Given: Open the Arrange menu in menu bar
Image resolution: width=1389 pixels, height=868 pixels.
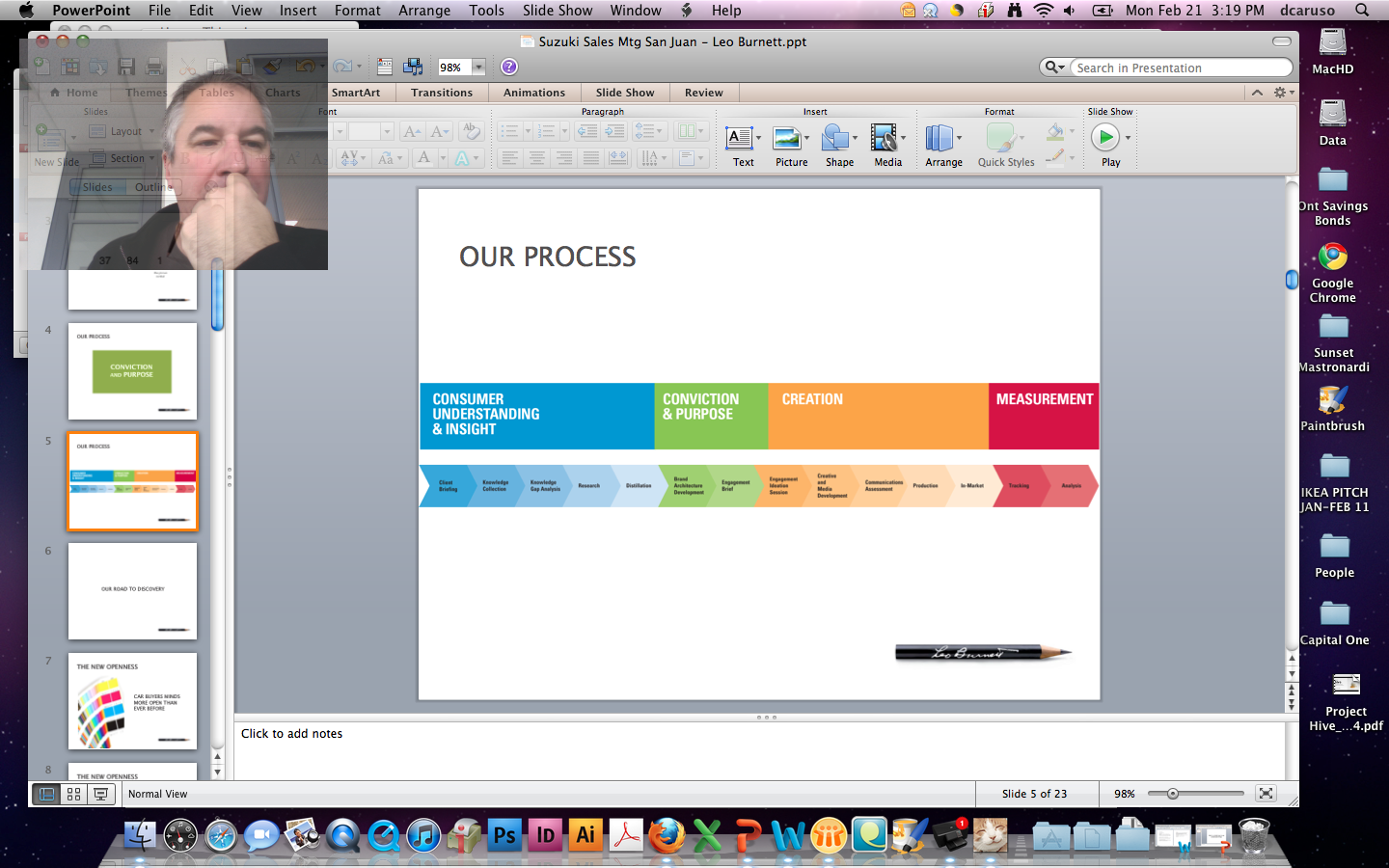Looking at the screenshot, I should tap(424, 11).
